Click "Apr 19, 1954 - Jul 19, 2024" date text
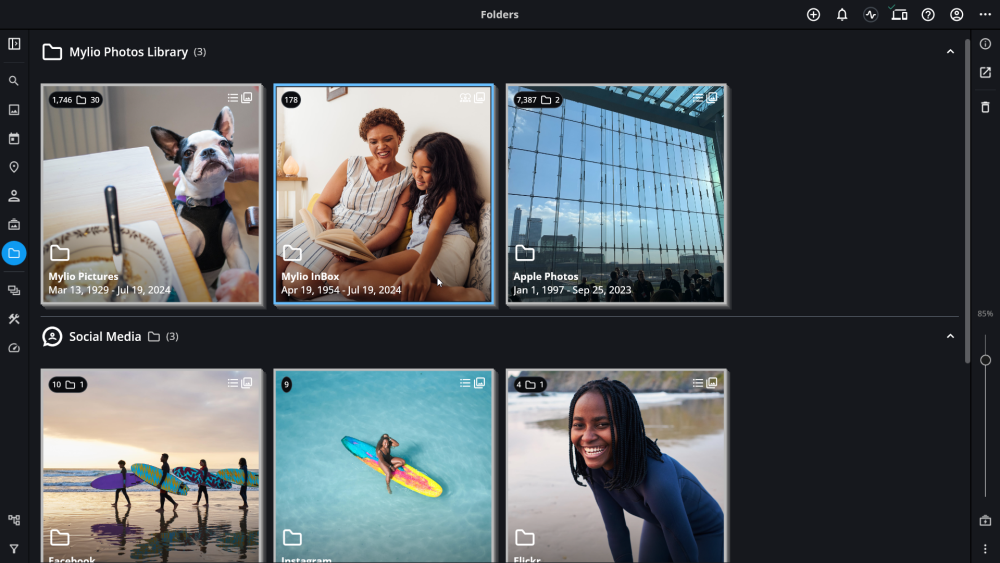Image resolution: width=1000 pixels, height=563 pixels. click(x=341, y=290)
